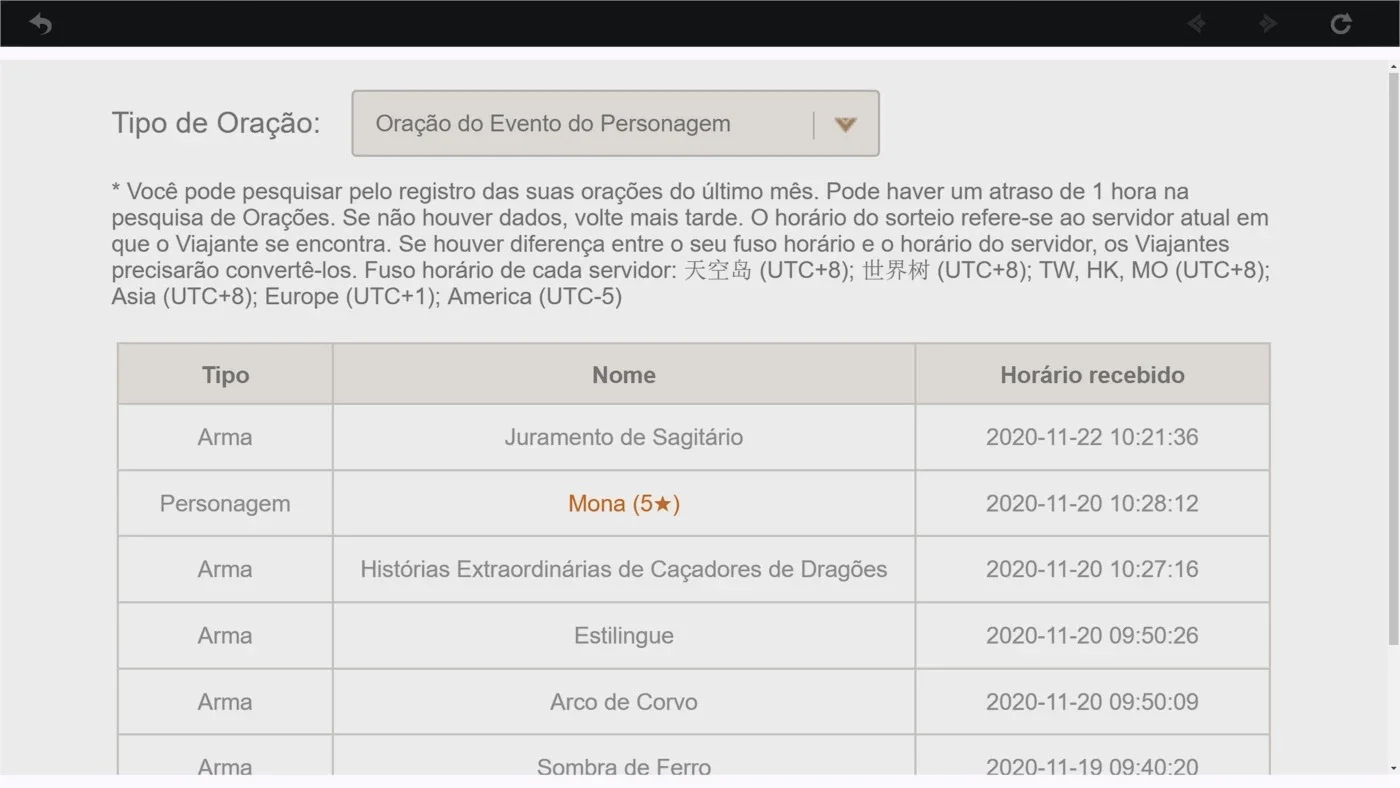Select the Sombra de Ferro entry
This screenshot has height=788, width=1400.
(624, 766)
